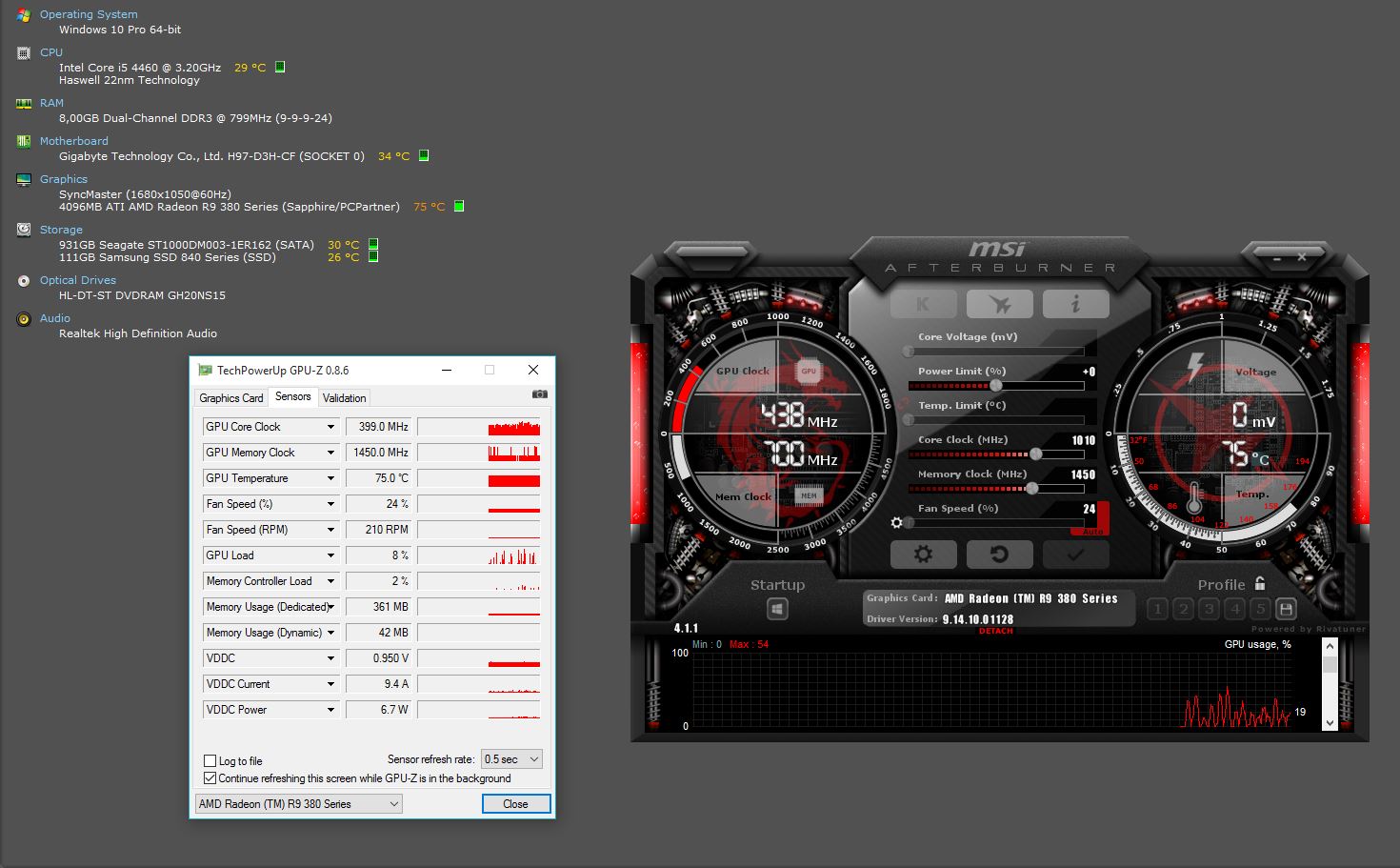Image resolution: width=1400 pixels, height=868 pixels.
Task: Click the reset arrow button in Afterburner
Action: (x=999, y=554)
